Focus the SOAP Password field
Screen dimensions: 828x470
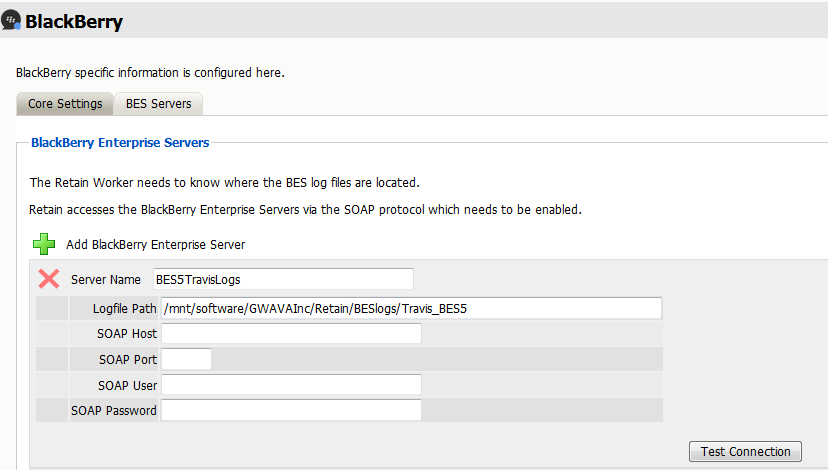pos(291,410)
